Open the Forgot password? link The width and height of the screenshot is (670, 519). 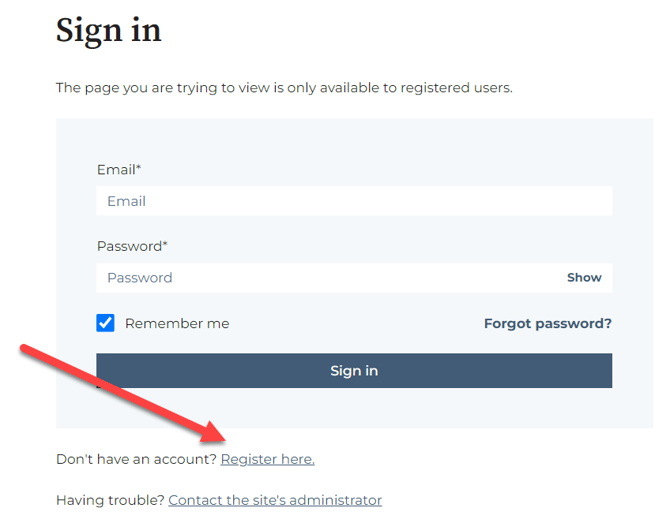tap(547, 324)
